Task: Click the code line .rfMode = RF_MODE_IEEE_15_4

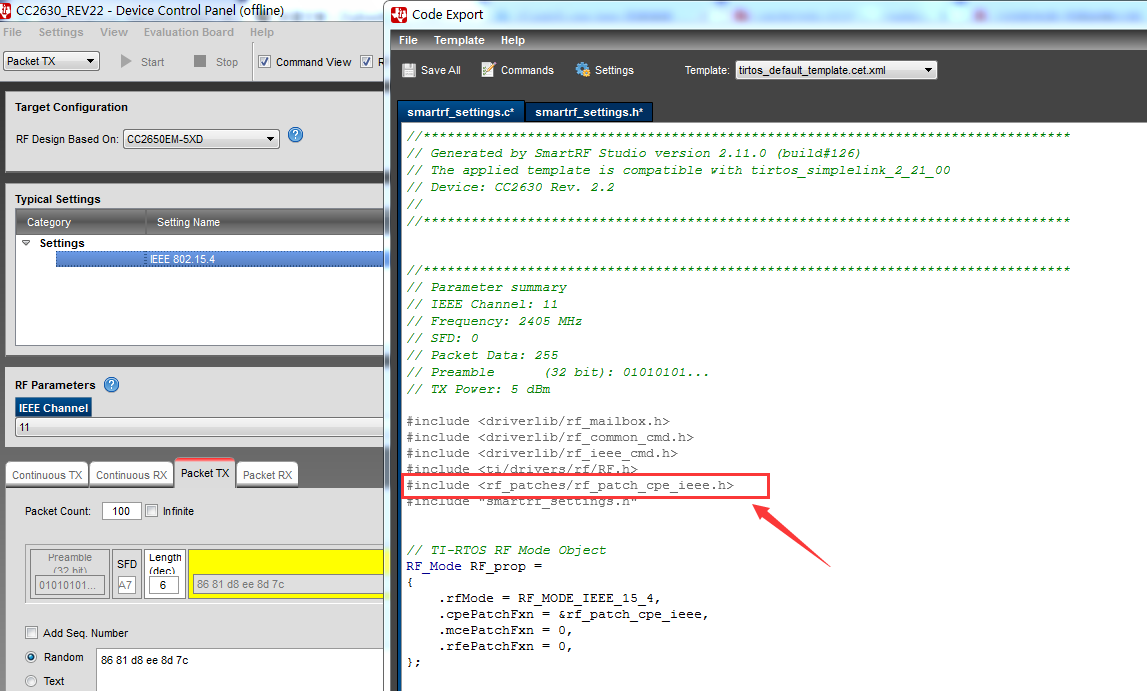Action: [549, 598]
